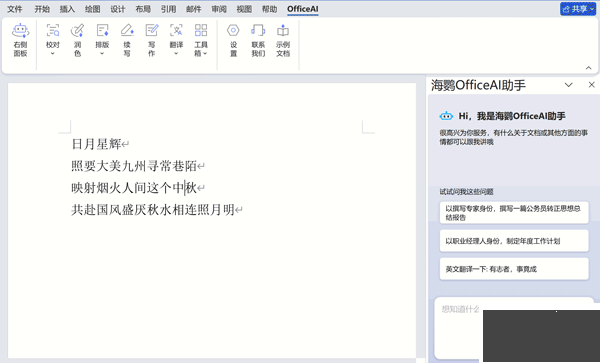Select the 公务员转正思想总结报告 suggestion

point(514,213)
